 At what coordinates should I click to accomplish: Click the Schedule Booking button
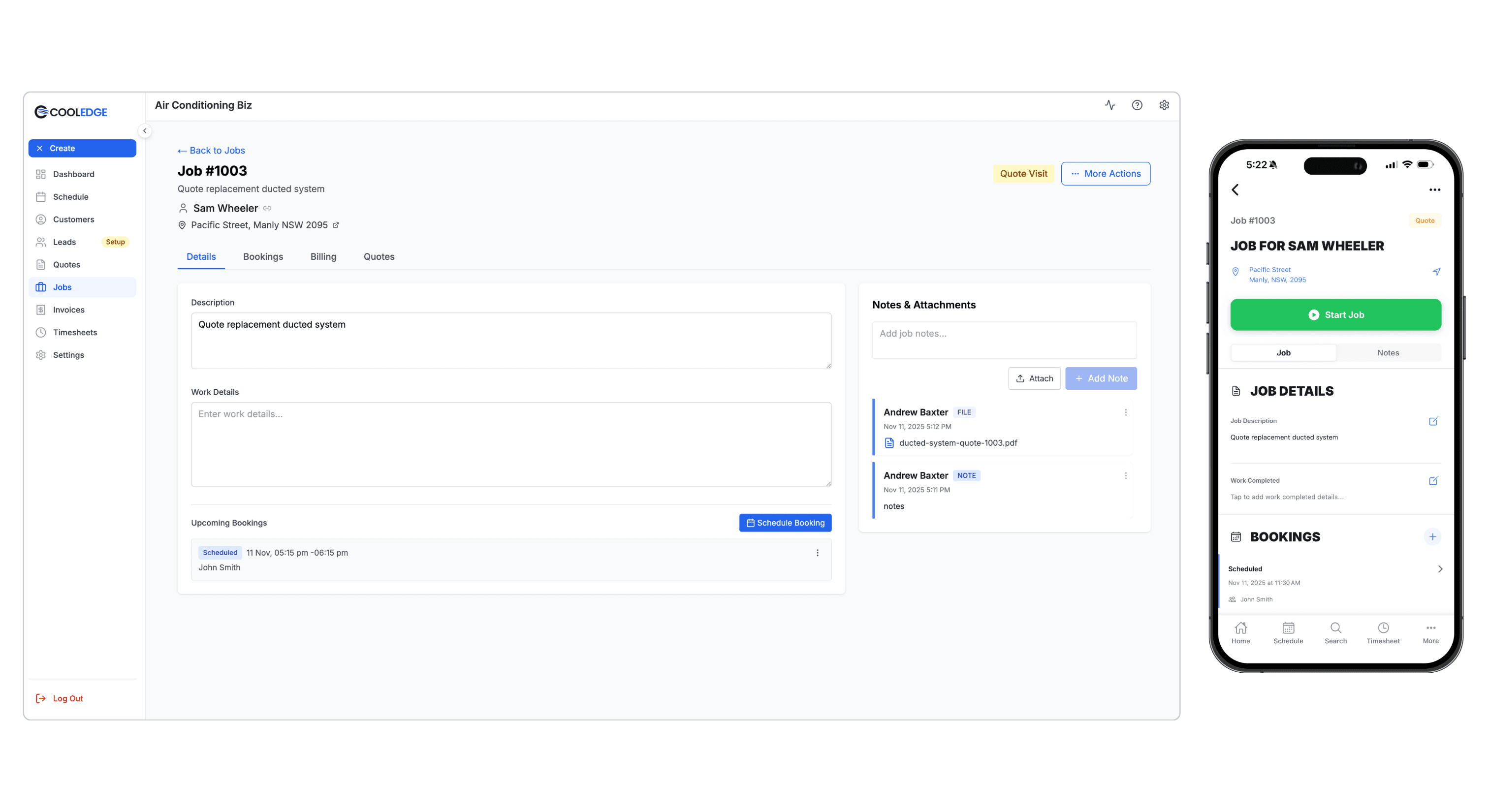click(785, 523)
